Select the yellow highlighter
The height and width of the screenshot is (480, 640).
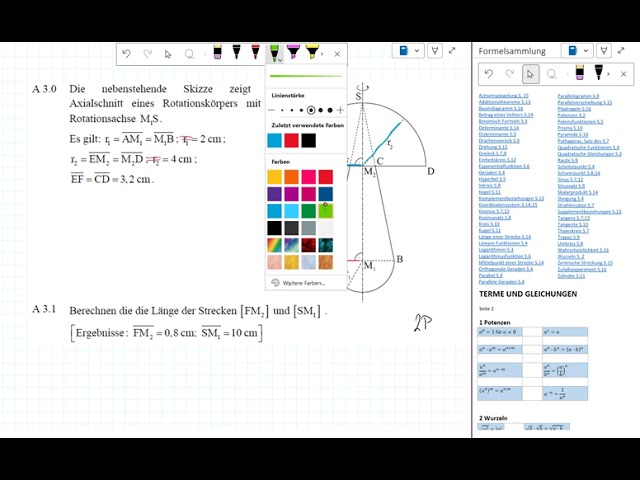(312, 52)
